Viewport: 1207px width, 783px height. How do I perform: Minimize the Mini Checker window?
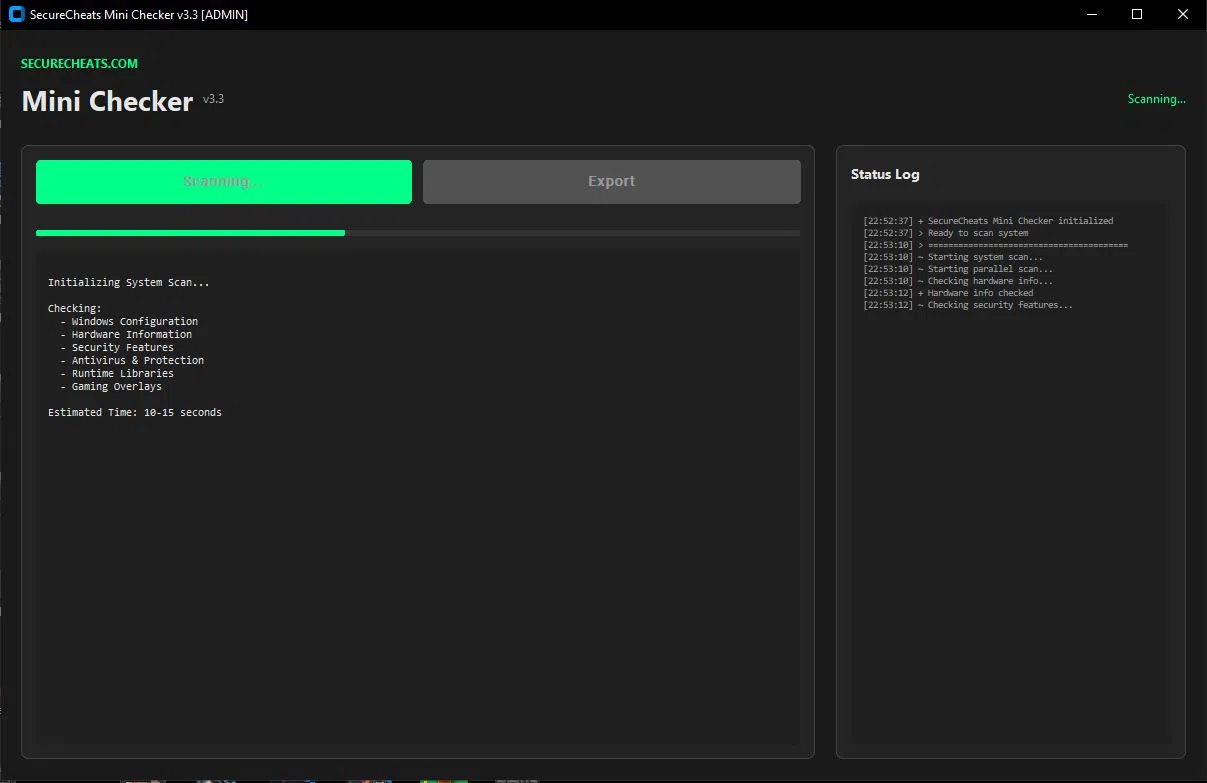(1091, 14)
